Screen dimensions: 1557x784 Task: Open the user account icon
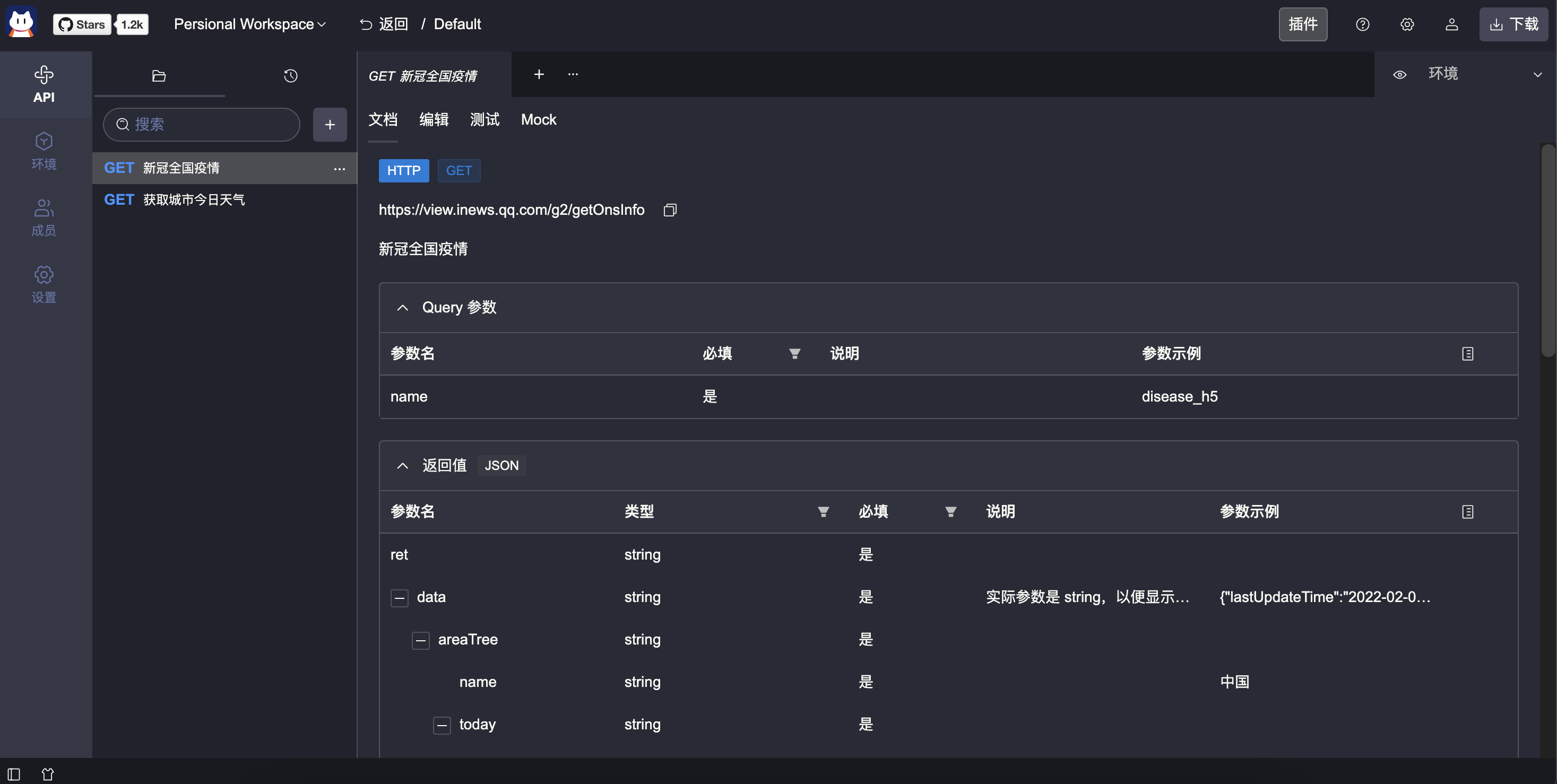click(x=1452, y=24)
